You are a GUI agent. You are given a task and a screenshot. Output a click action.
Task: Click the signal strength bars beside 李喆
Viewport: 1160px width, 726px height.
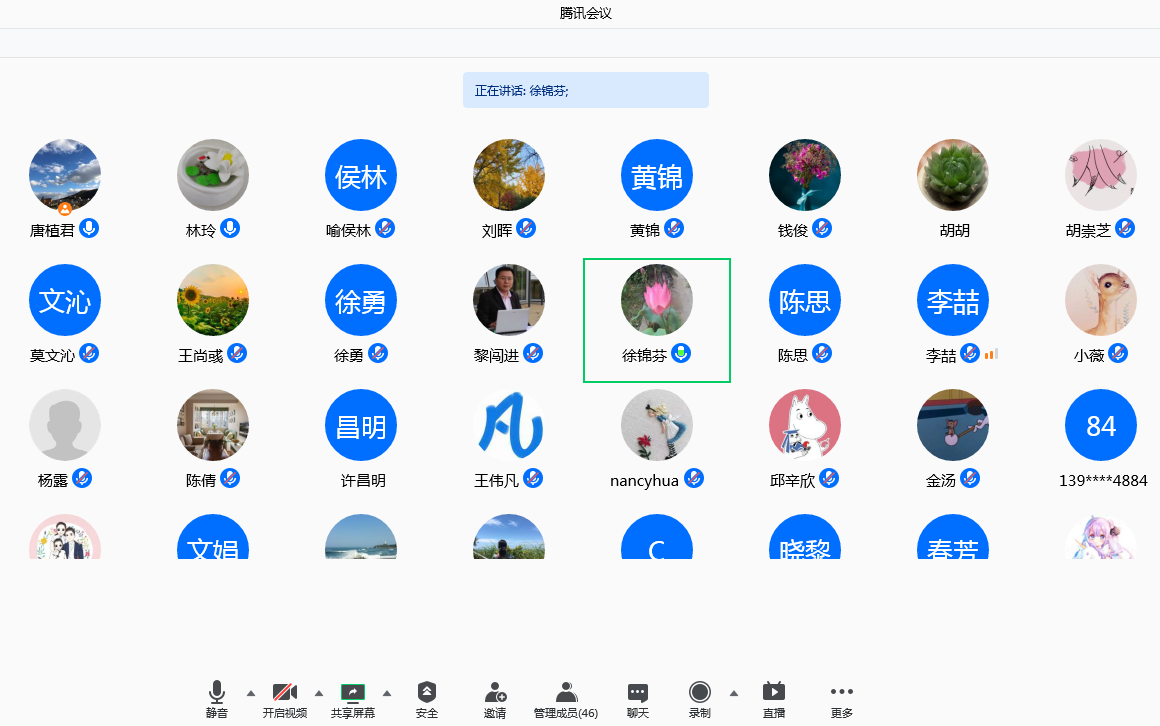click(x=991, y=354)
